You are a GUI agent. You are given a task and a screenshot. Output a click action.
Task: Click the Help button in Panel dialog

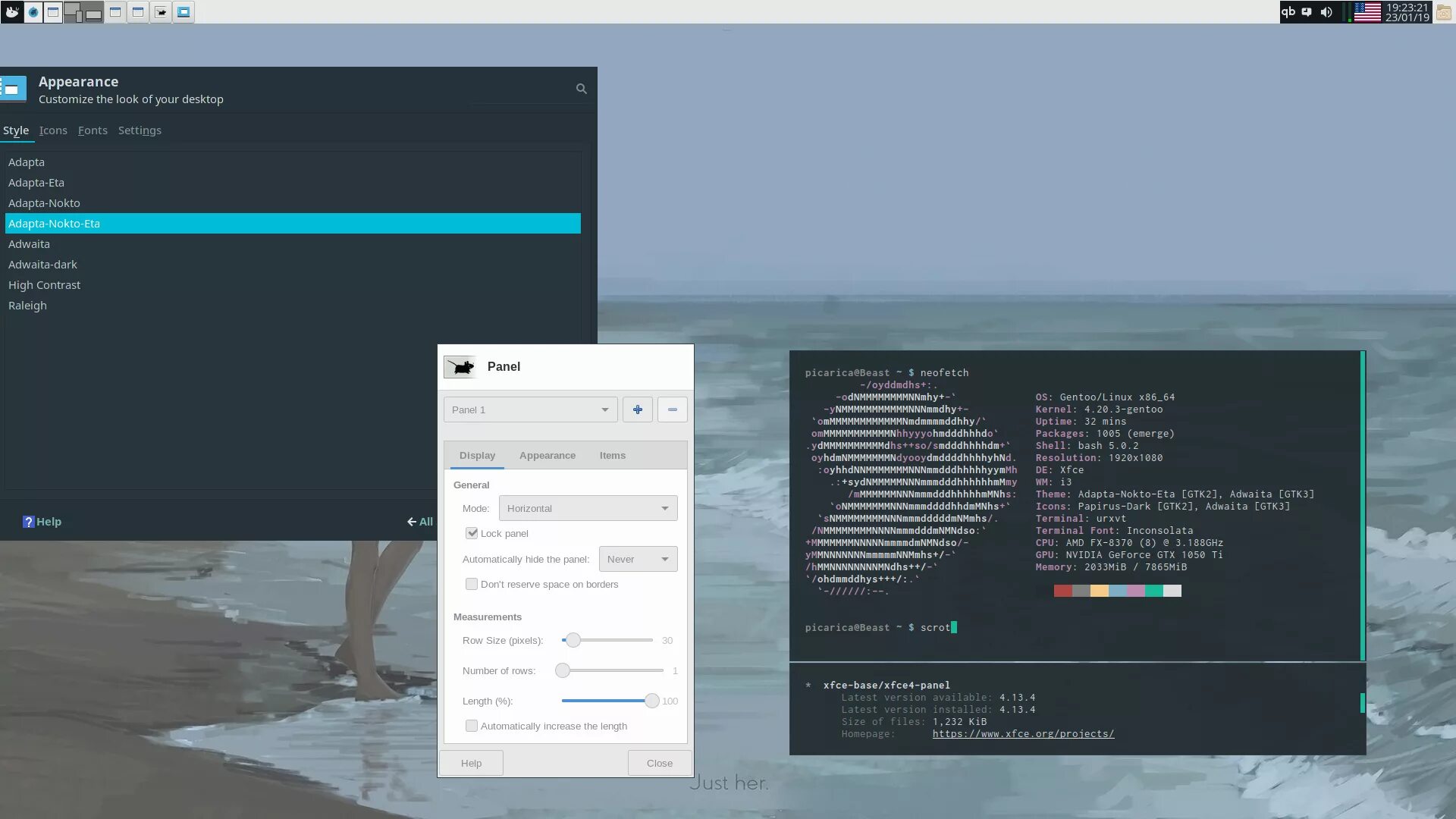tap(471, 763)
